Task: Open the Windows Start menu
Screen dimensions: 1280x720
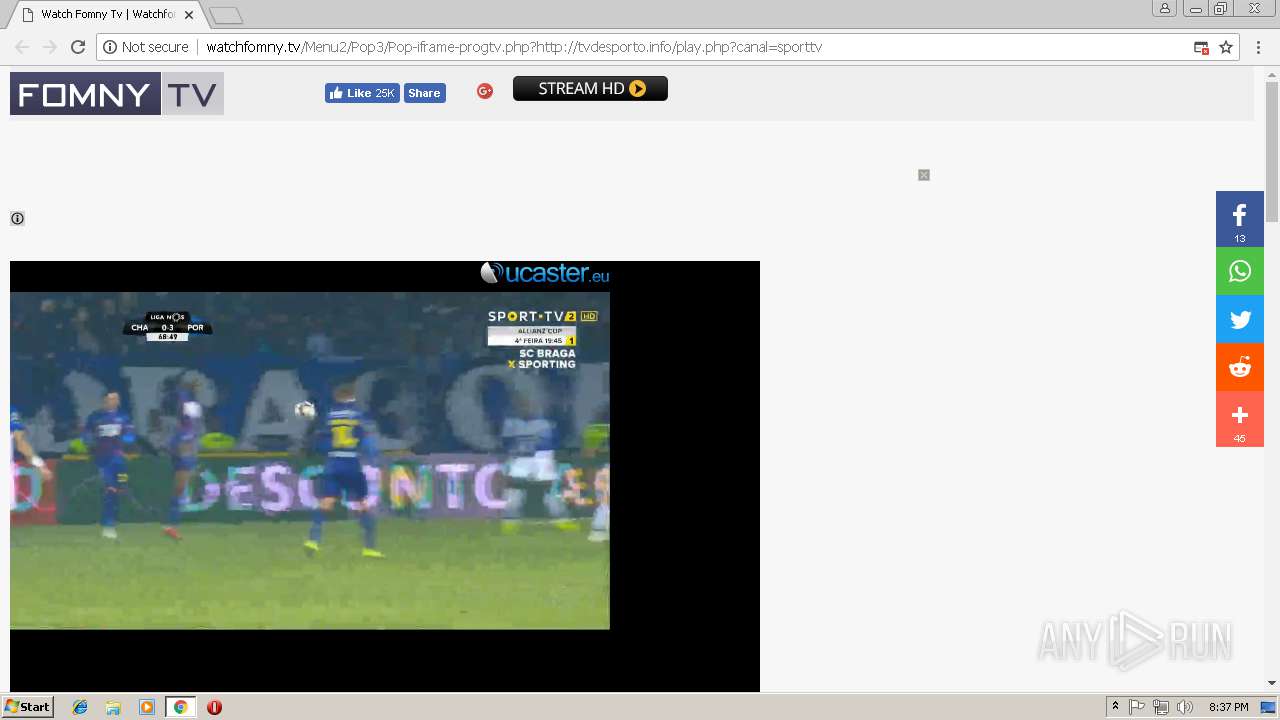Action: point(27,707)
